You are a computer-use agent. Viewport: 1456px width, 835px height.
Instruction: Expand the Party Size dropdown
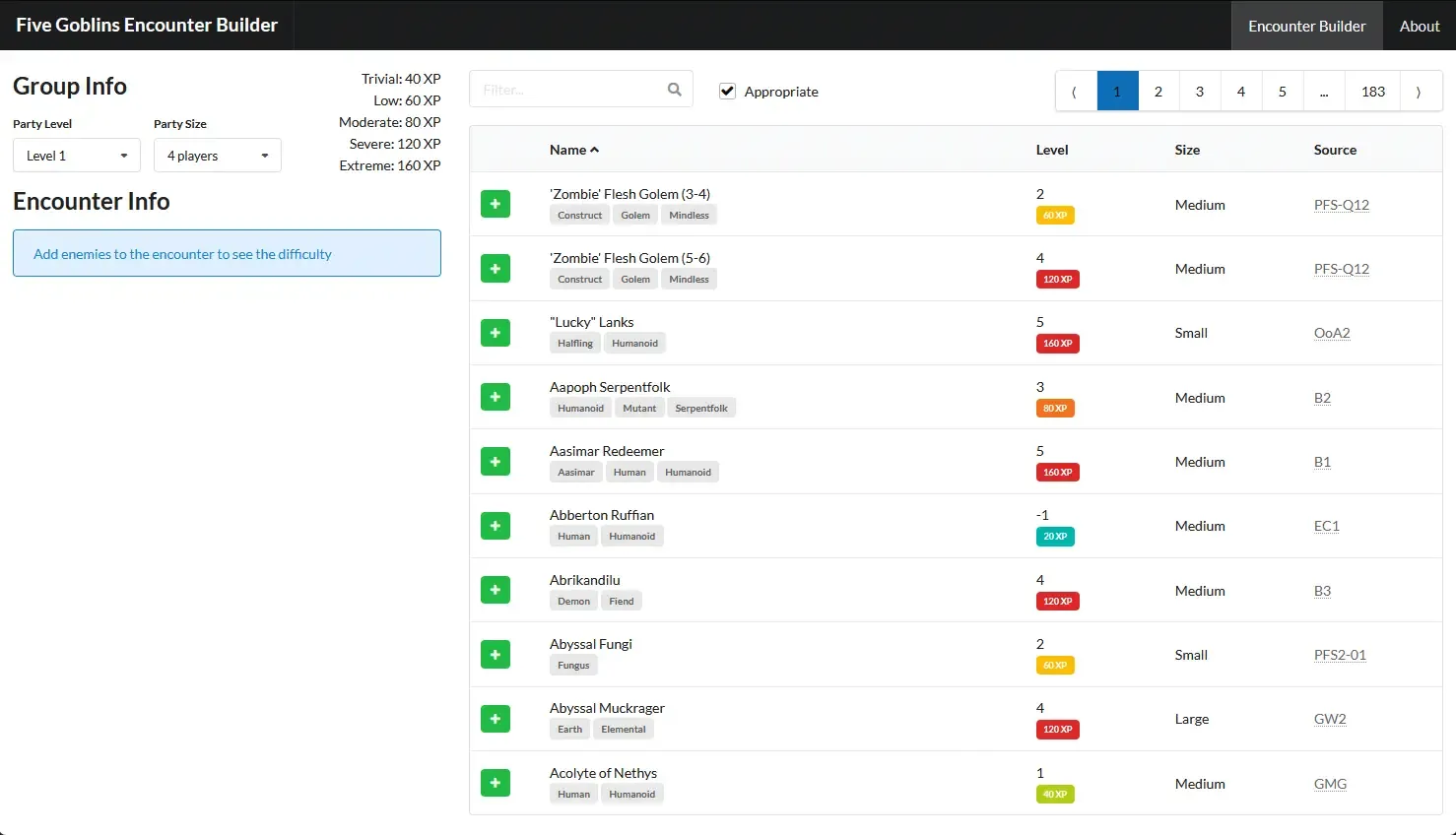217,156
